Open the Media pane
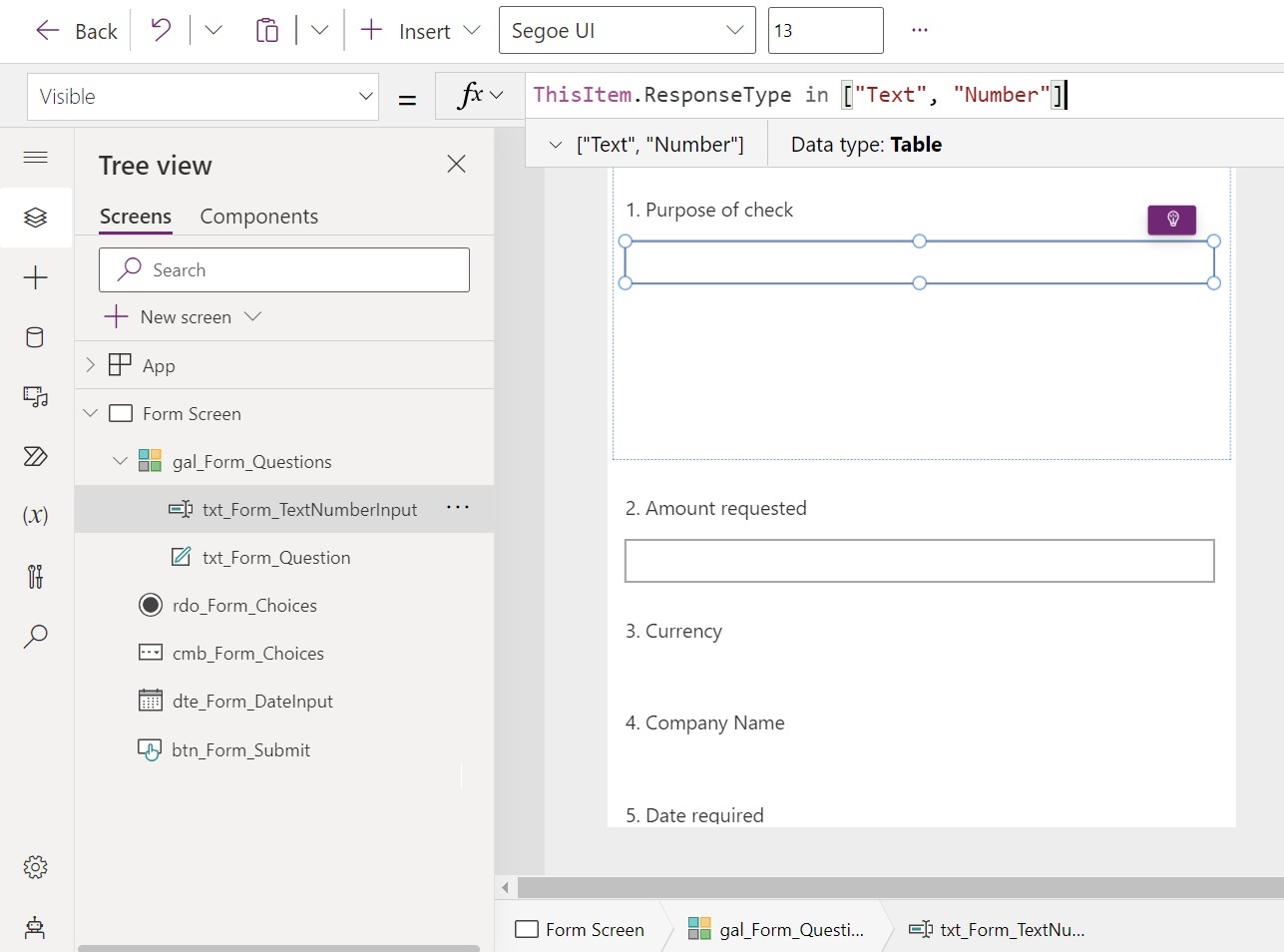The image size is (1284, 952). click(35, 396)
